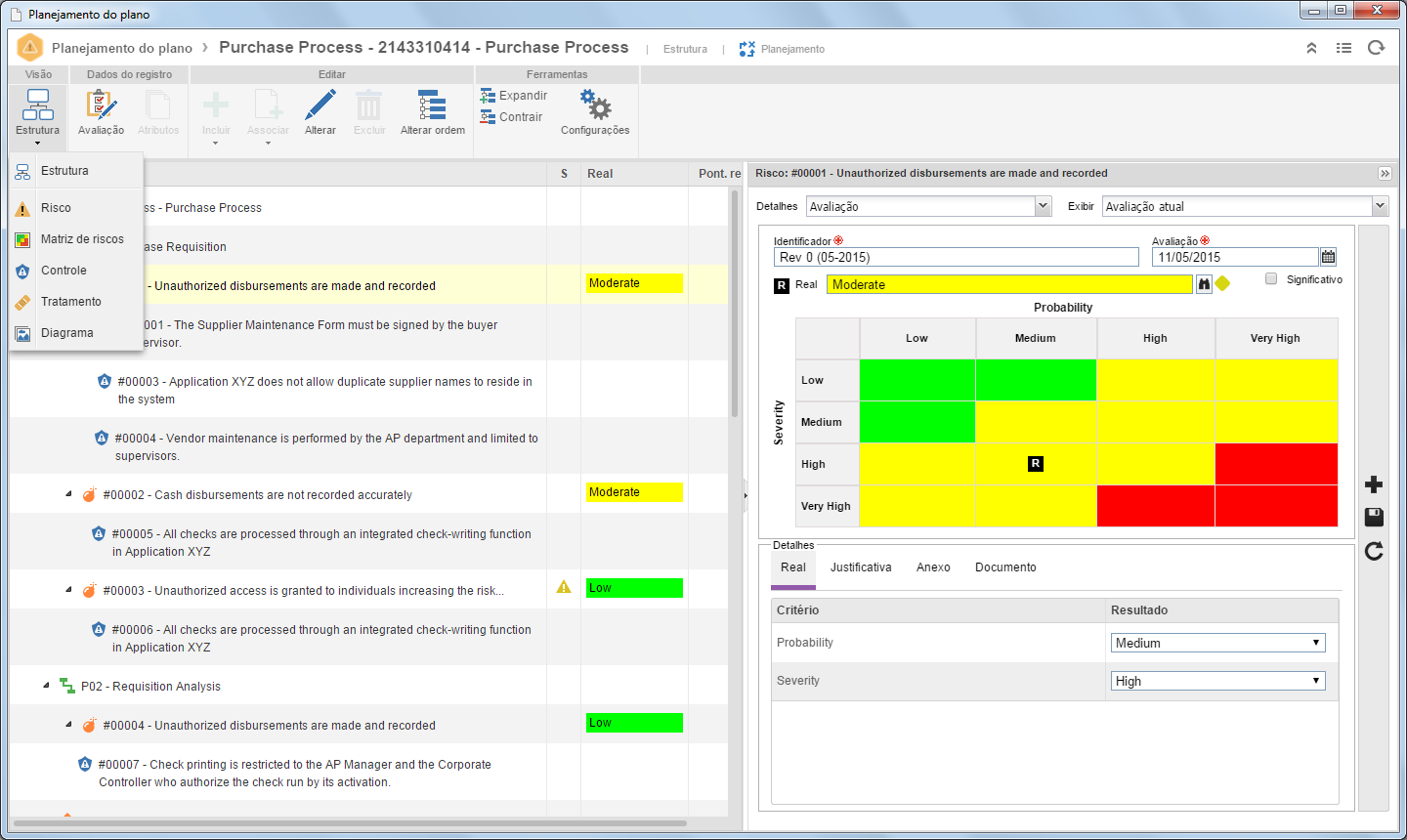The width and height of the screenshot is (1407, 840).
Task: Select the red High/Very High matrix cell
Action: [x=1276, y=464]
